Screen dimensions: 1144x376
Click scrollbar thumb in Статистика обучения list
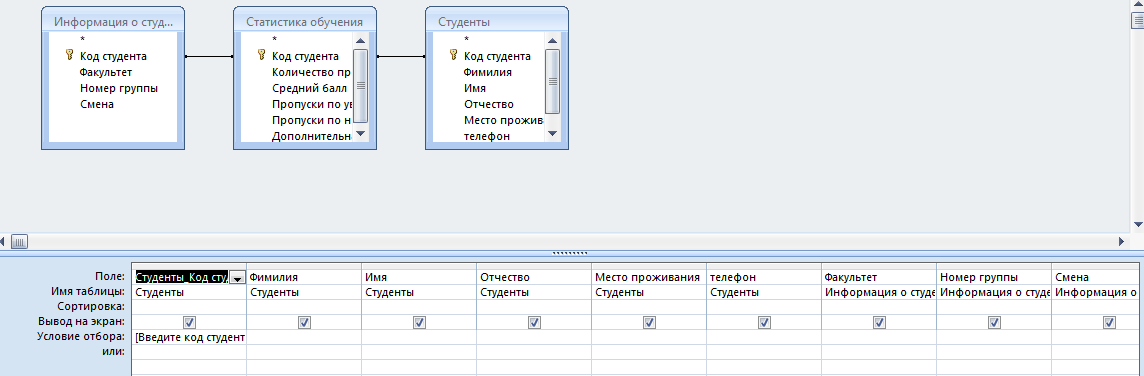(x=360, y=85)
